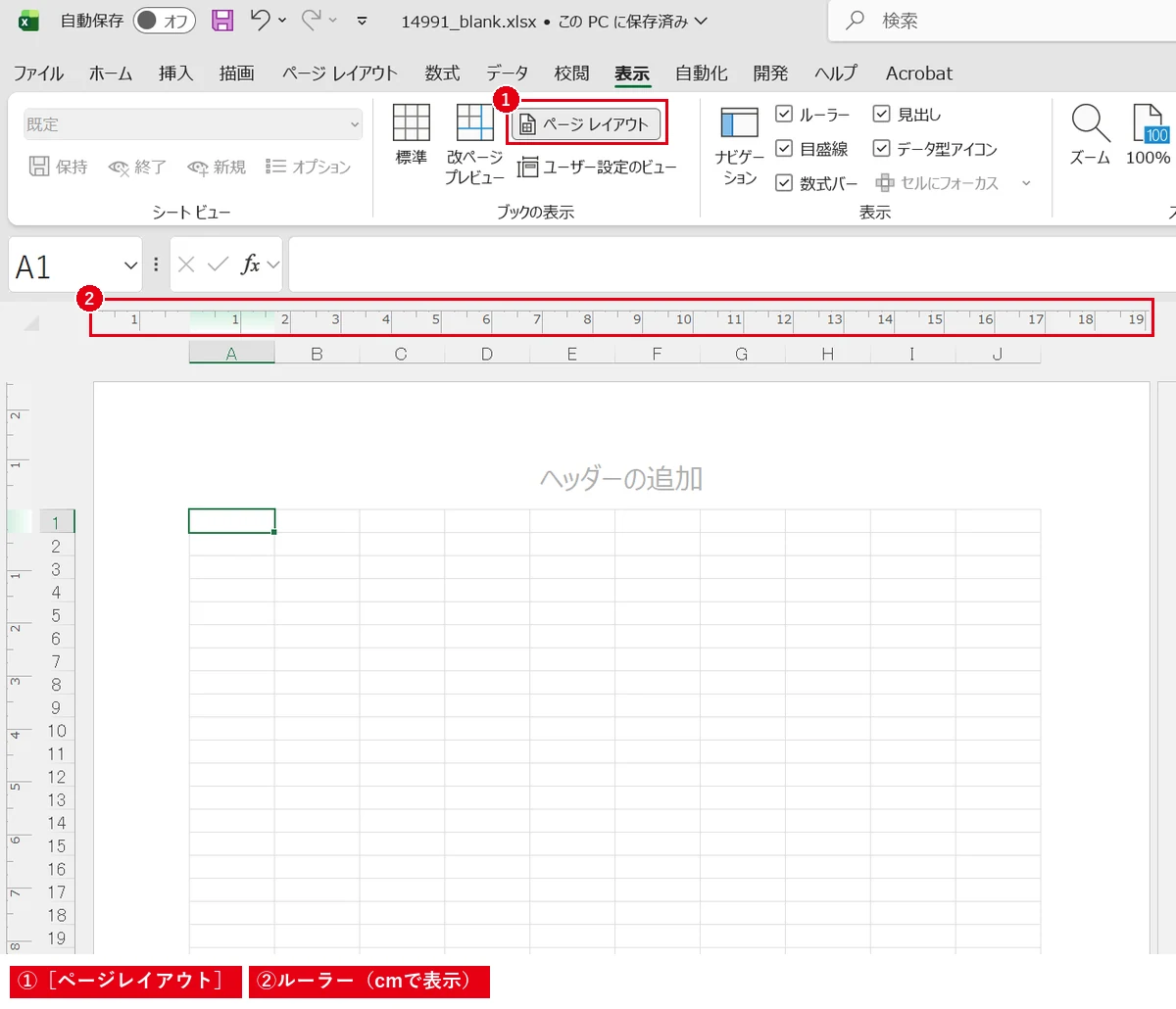The height and width of the screenshot is (1009, 1176).
Task: Toggle the ルーラー checkbox
Action: pyautogui.click(x=784, y=115)
